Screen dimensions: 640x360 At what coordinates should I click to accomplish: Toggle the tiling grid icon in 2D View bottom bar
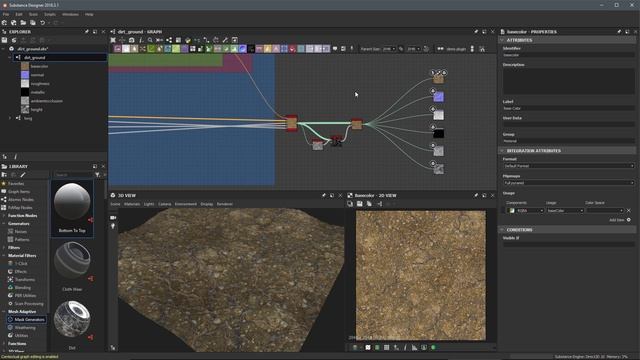(387, 347)
